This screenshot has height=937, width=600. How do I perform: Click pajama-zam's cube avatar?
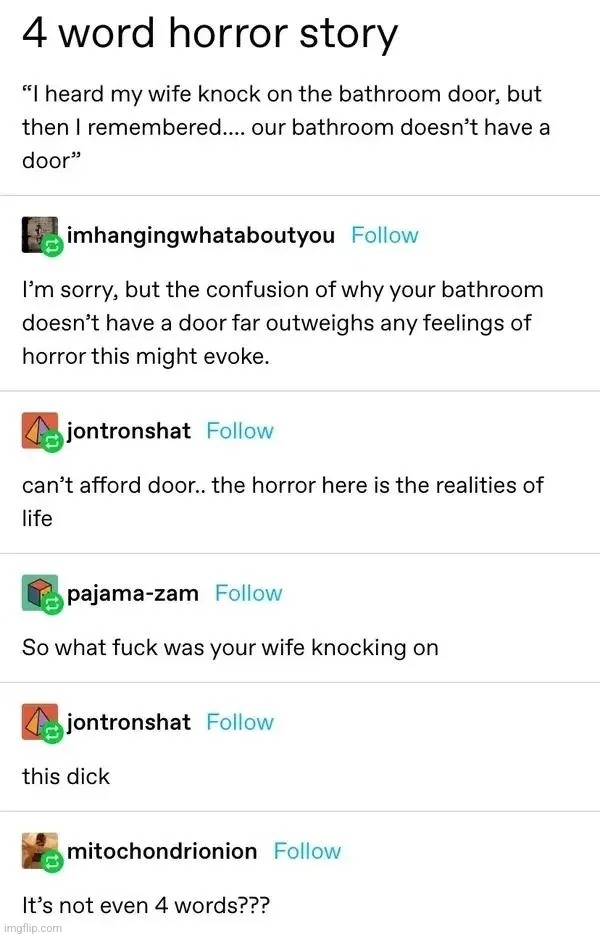coord(40,593)
